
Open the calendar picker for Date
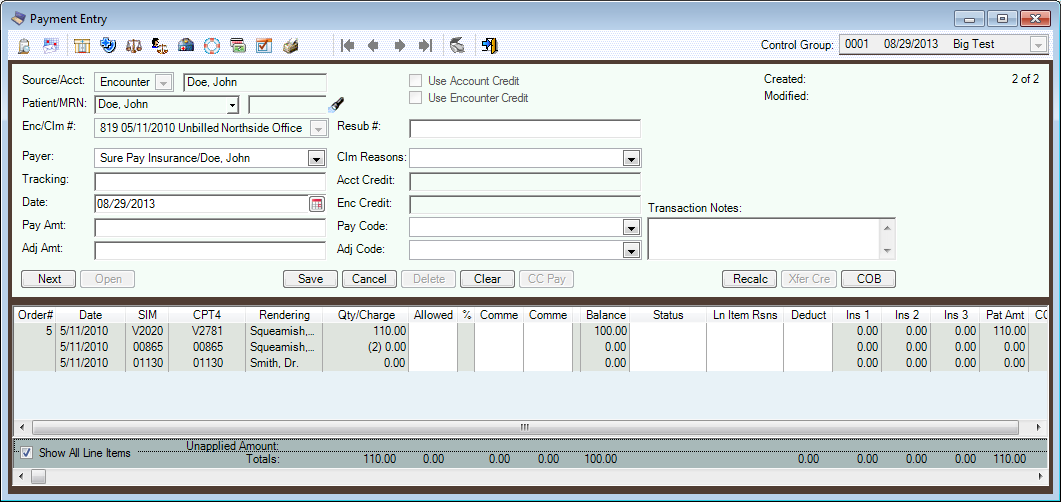[x=317, y=204]
